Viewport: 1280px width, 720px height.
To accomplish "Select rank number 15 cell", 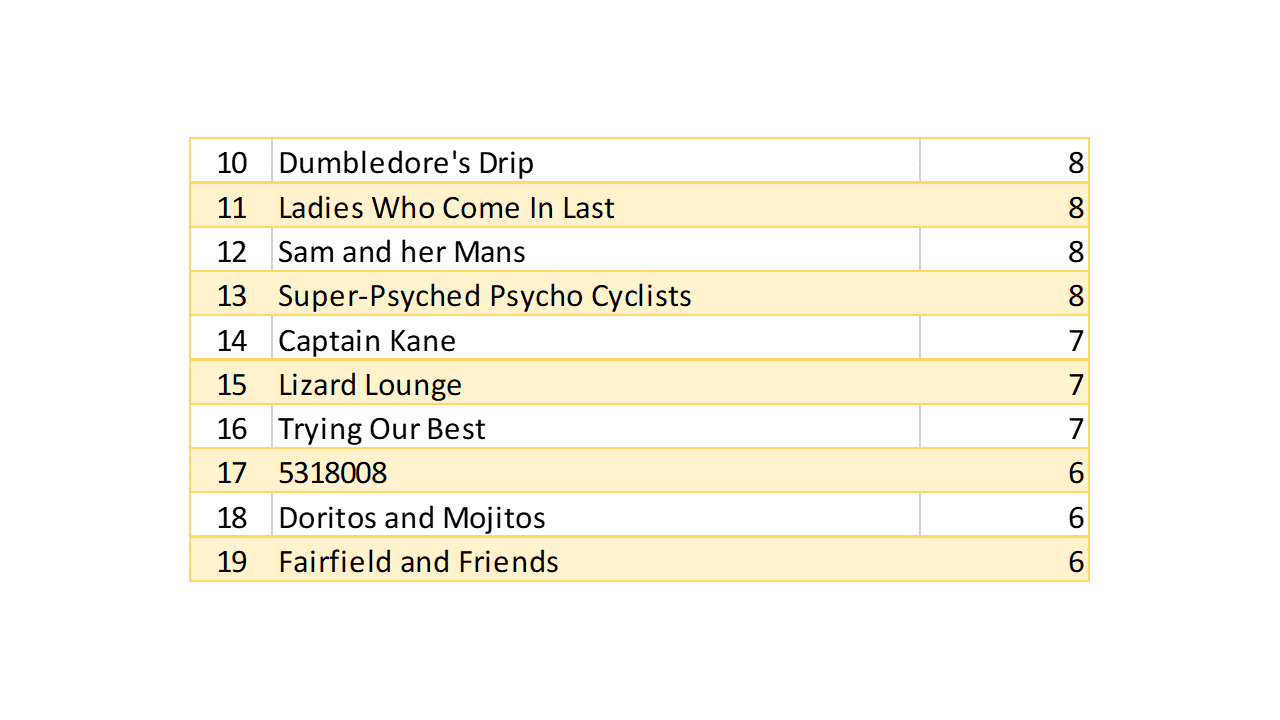I will point(231,385).
